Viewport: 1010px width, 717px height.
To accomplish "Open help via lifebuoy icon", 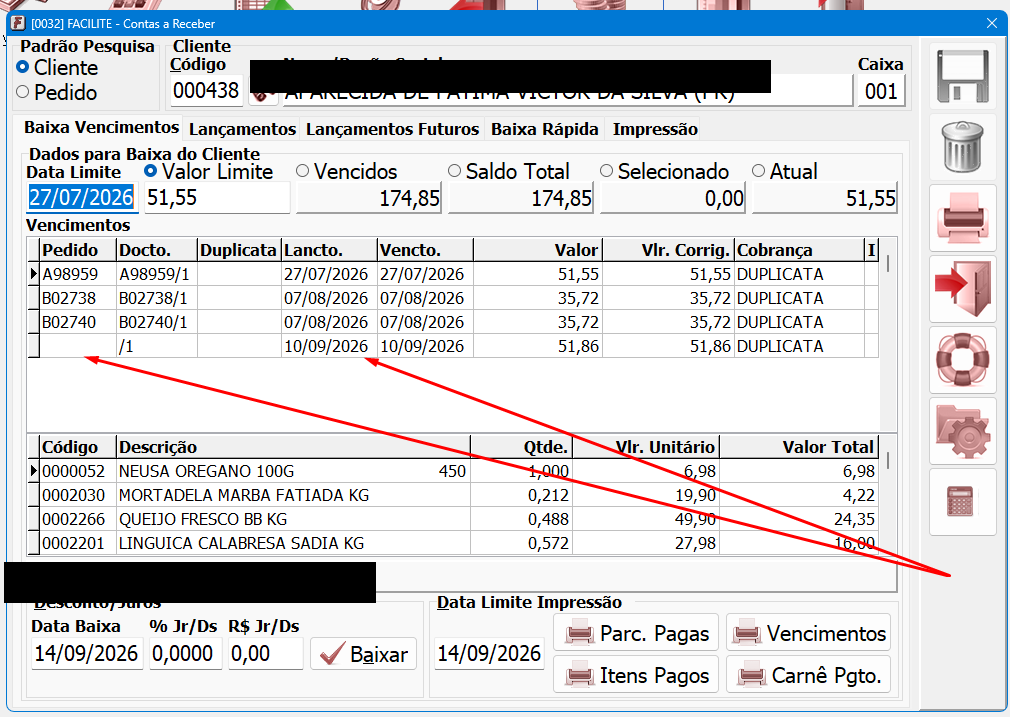I will [962, 359].
